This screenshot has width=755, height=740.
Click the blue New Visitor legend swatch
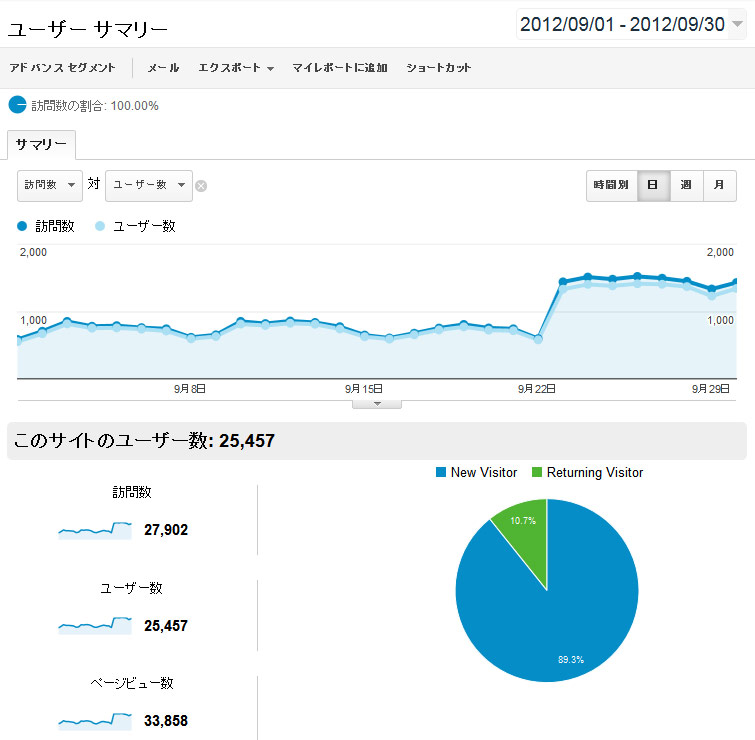click(440, 472)
